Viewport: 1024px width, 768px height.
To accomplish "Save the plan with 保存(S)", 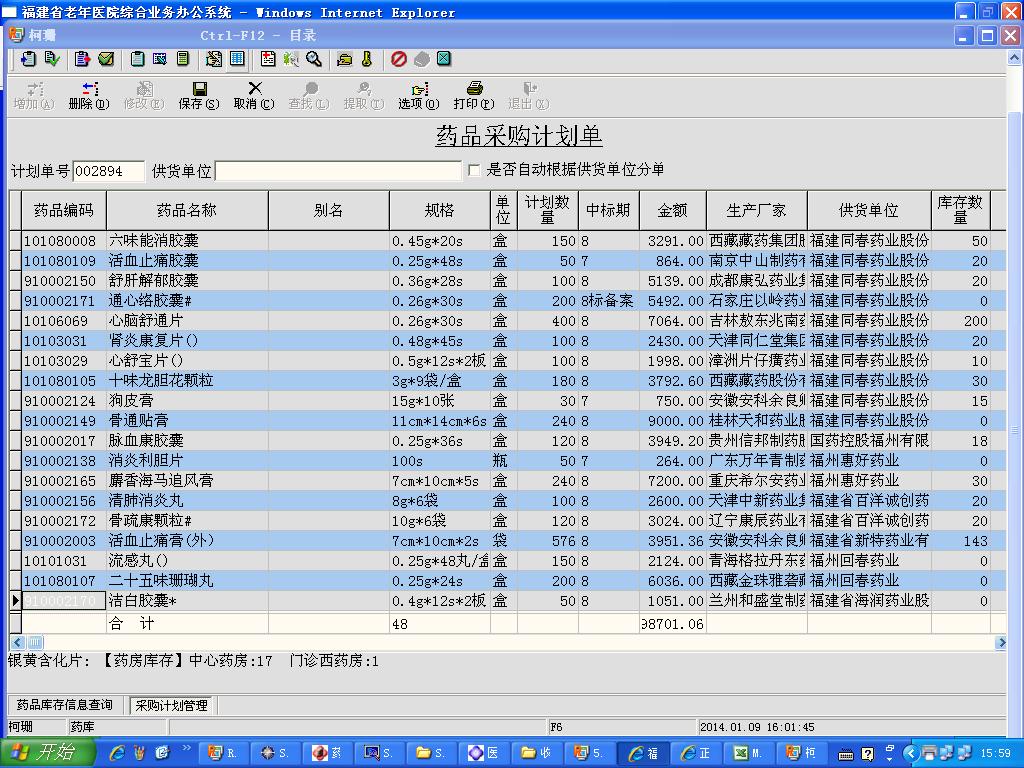I will pos(199,96).
